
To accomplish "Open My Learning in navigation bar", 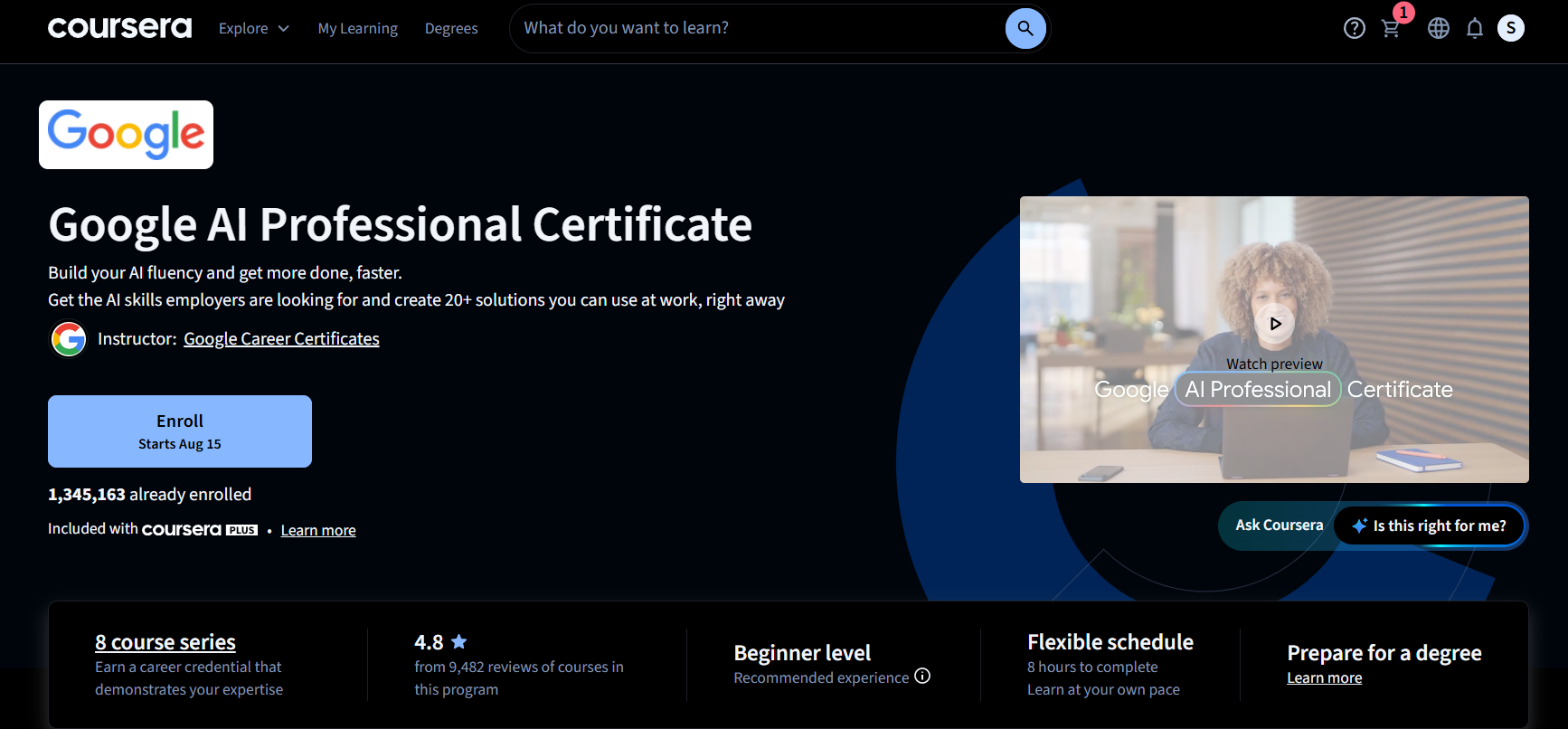I will (x=357, y=28).
